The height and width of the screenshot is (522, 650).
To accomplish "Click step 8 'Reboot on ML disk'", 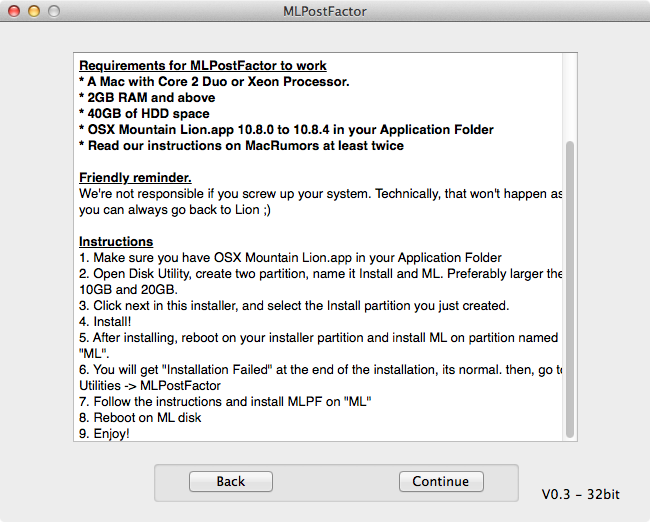I will tap(140, 418).
